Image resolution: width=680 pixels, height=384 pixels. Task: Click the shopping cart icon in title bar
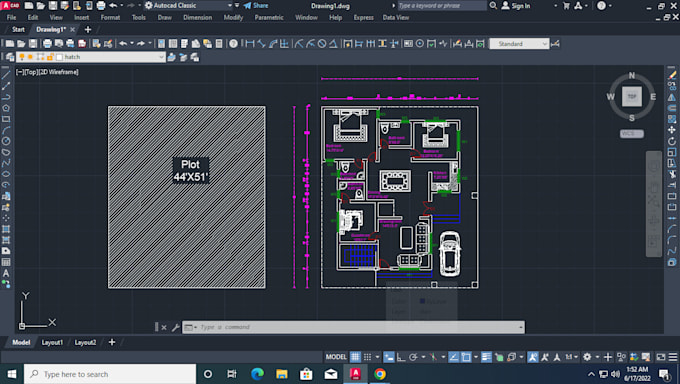click(x=566, y=6)
